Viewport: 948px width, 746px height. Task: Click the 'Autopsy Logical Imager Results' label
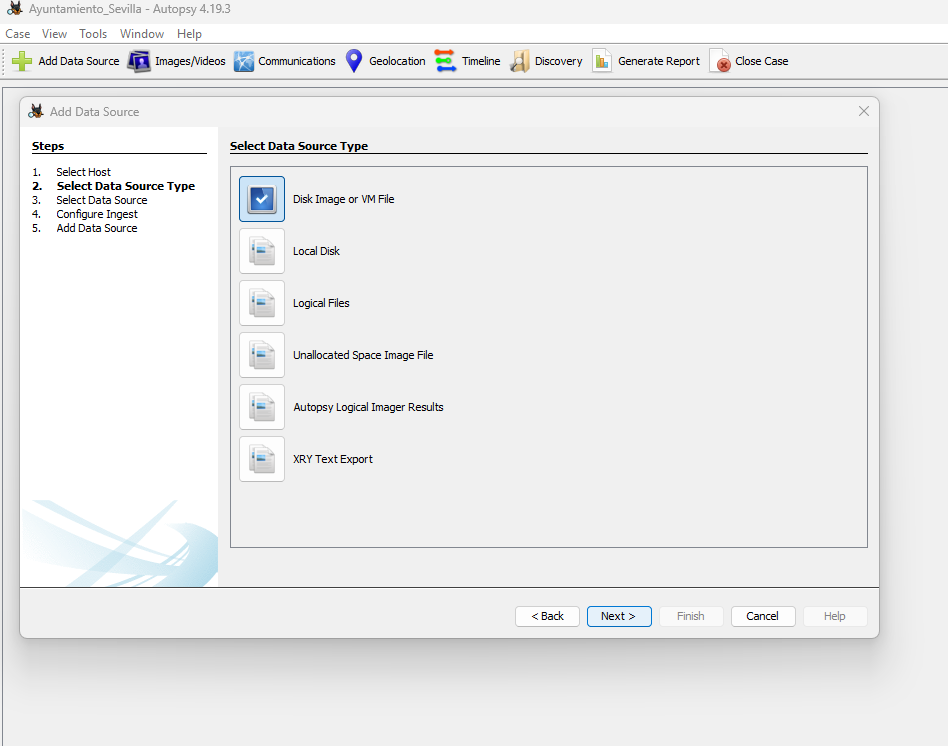(368, 407)
